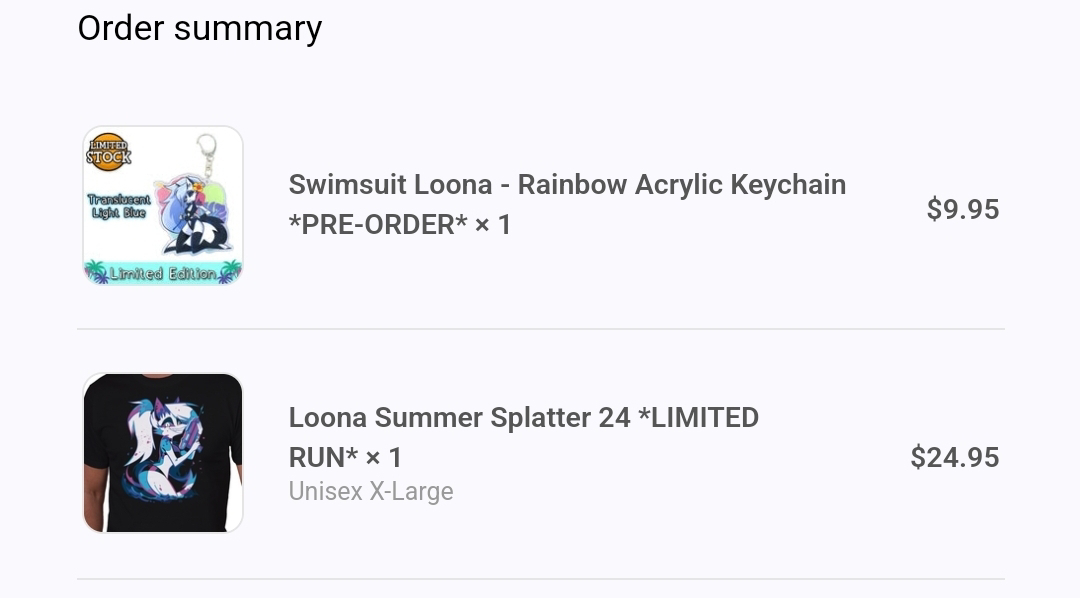Tap the Loona artwork printed on the black t-shirt

[x=163, y=450]
